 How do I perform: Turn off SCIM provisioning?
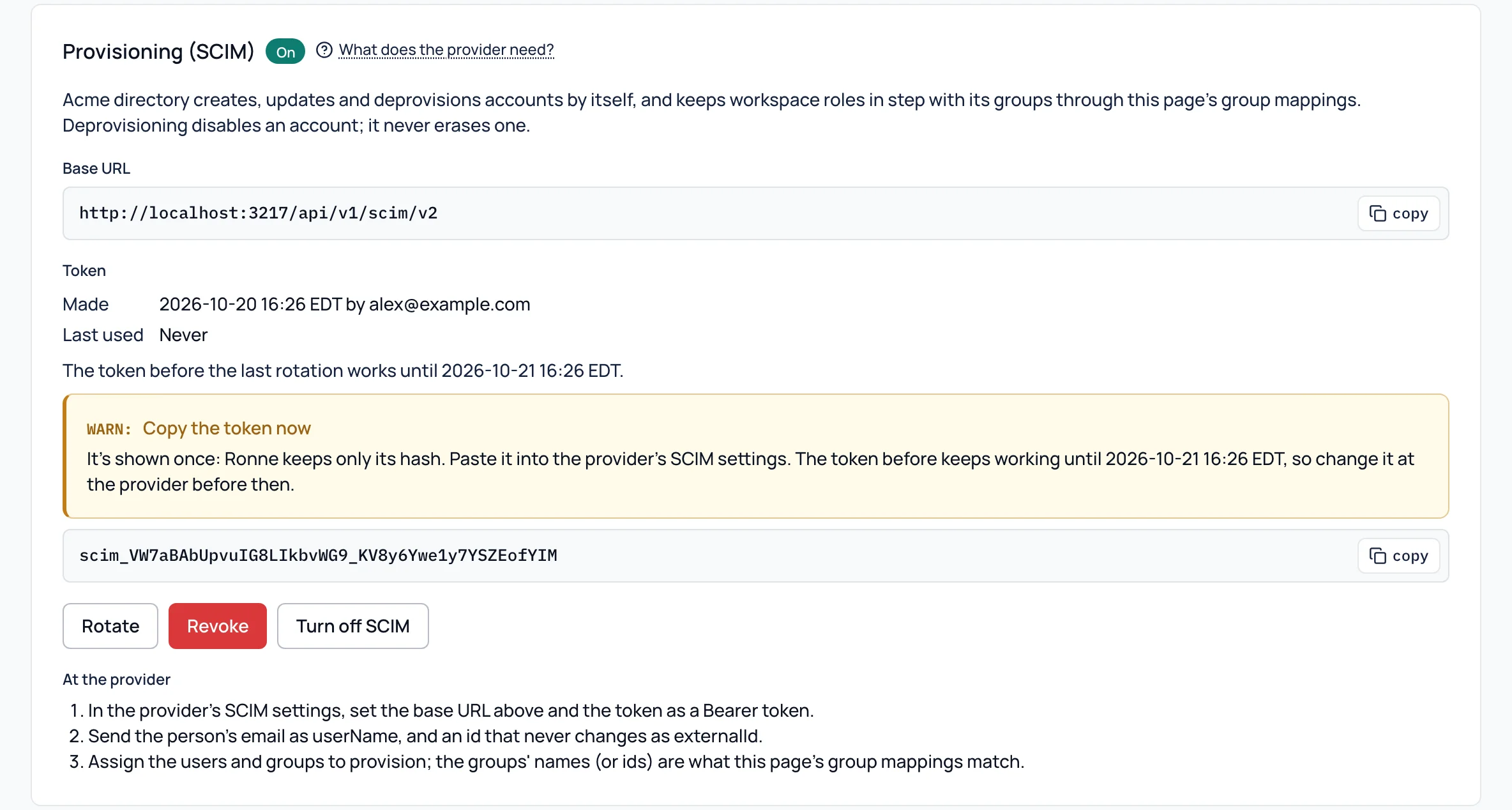point(353,626)
